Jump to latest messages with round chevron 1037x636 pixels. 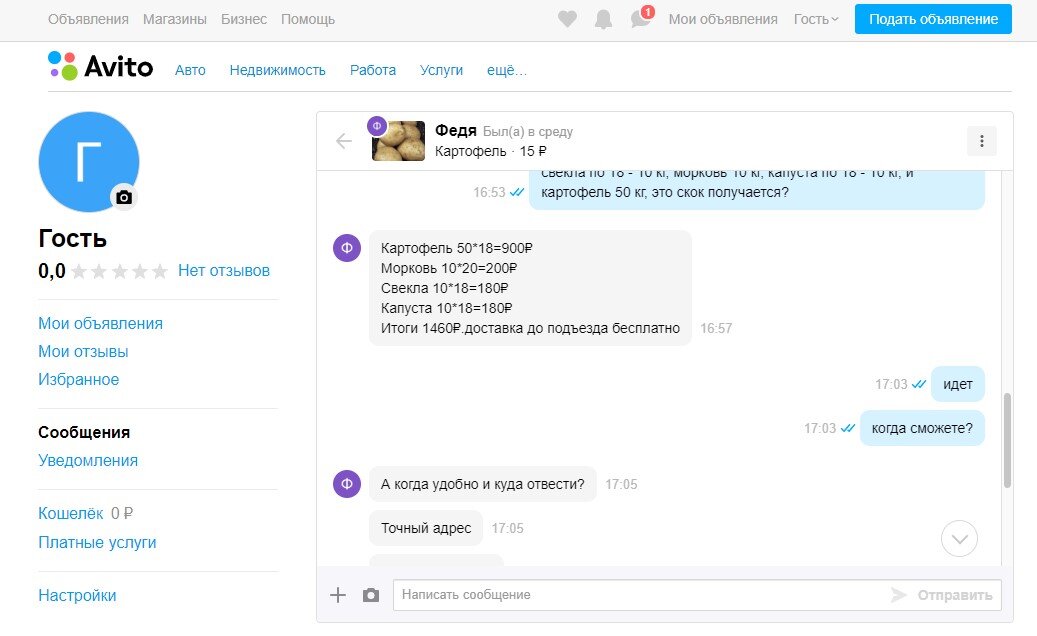959,539
